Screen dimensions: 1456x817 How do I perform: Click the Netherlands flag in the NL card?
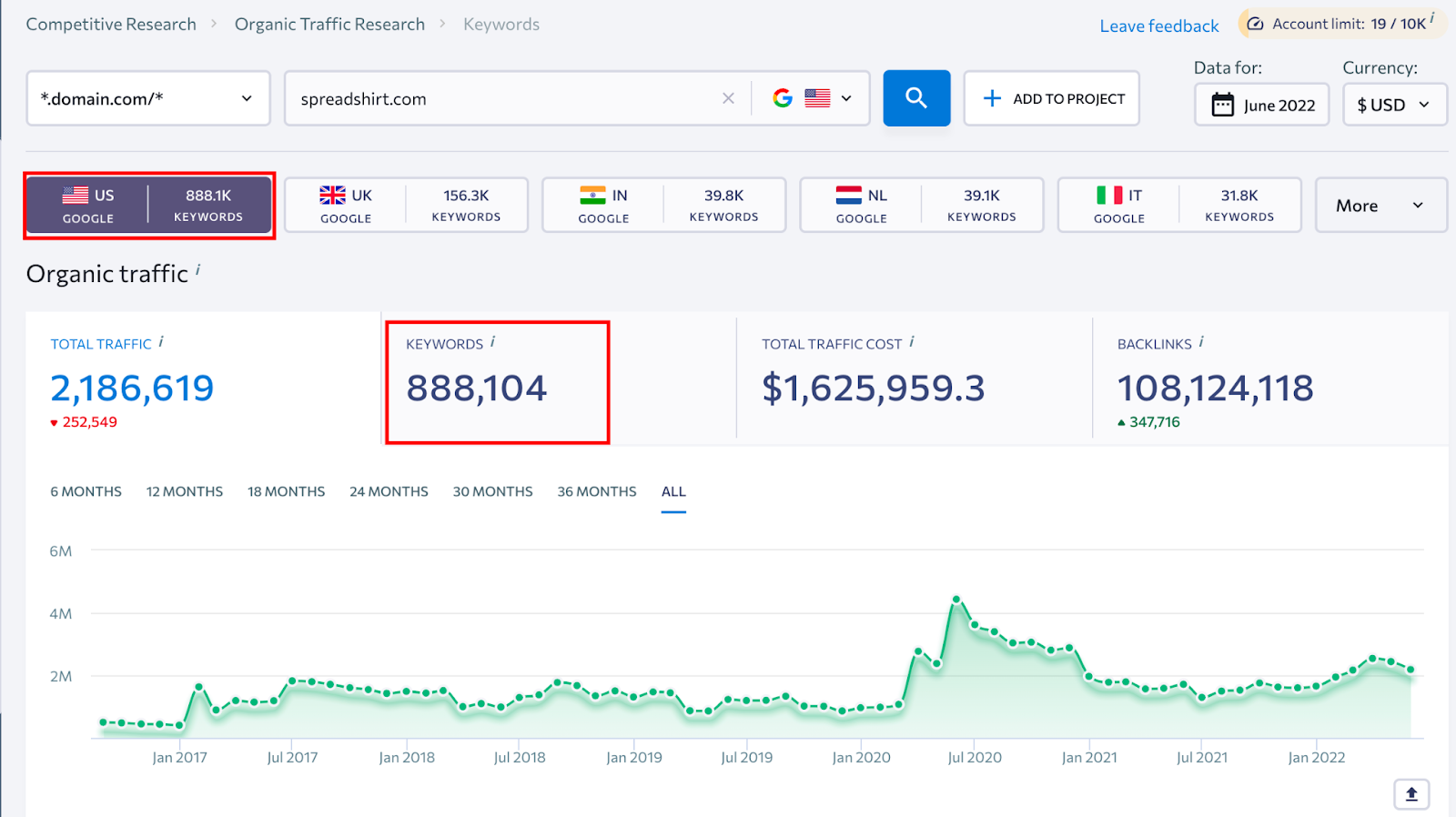click(849, 195)
